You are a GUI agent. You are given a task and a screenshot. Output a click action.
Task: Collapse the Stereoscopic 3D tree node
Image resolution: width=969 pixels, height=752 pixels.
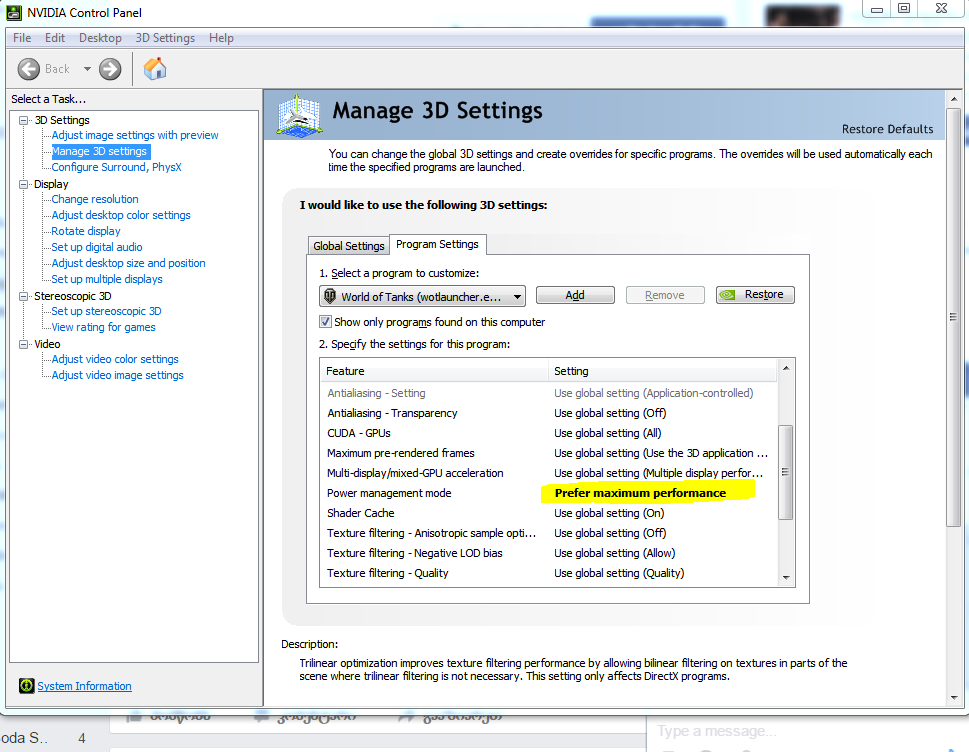[24, 296]
